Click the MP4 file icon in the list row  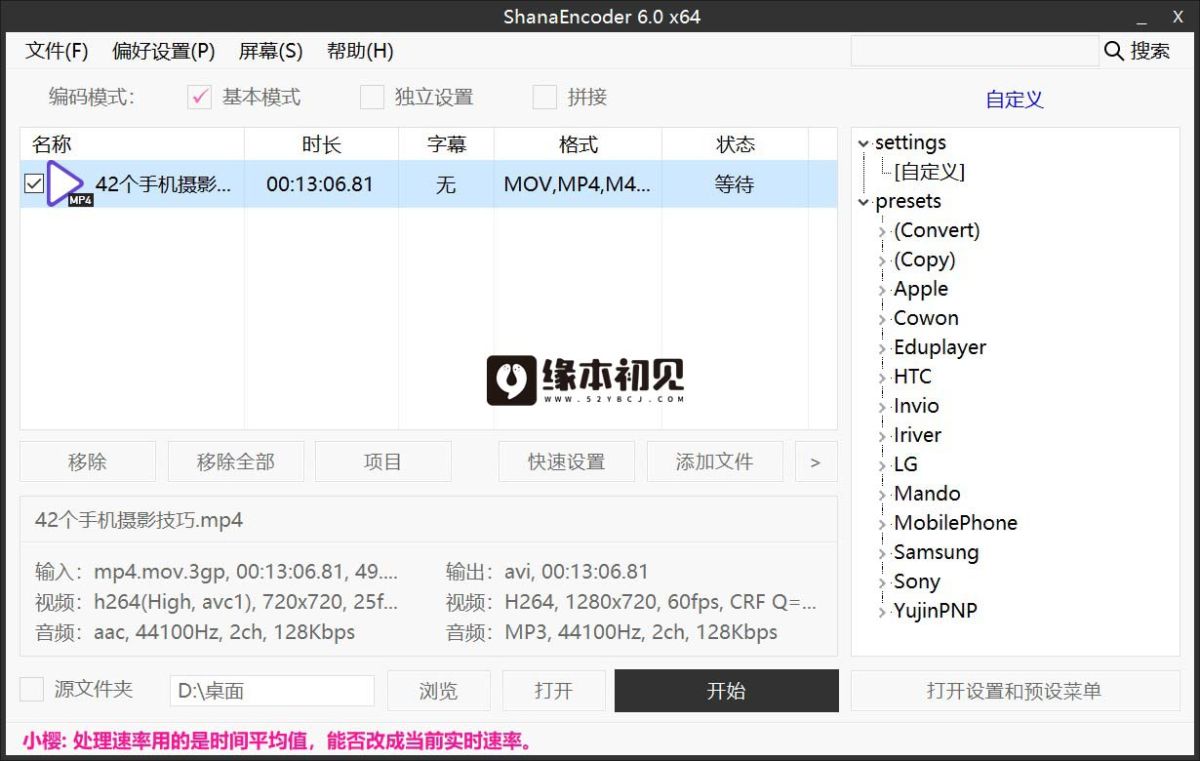tap(68, 185)
